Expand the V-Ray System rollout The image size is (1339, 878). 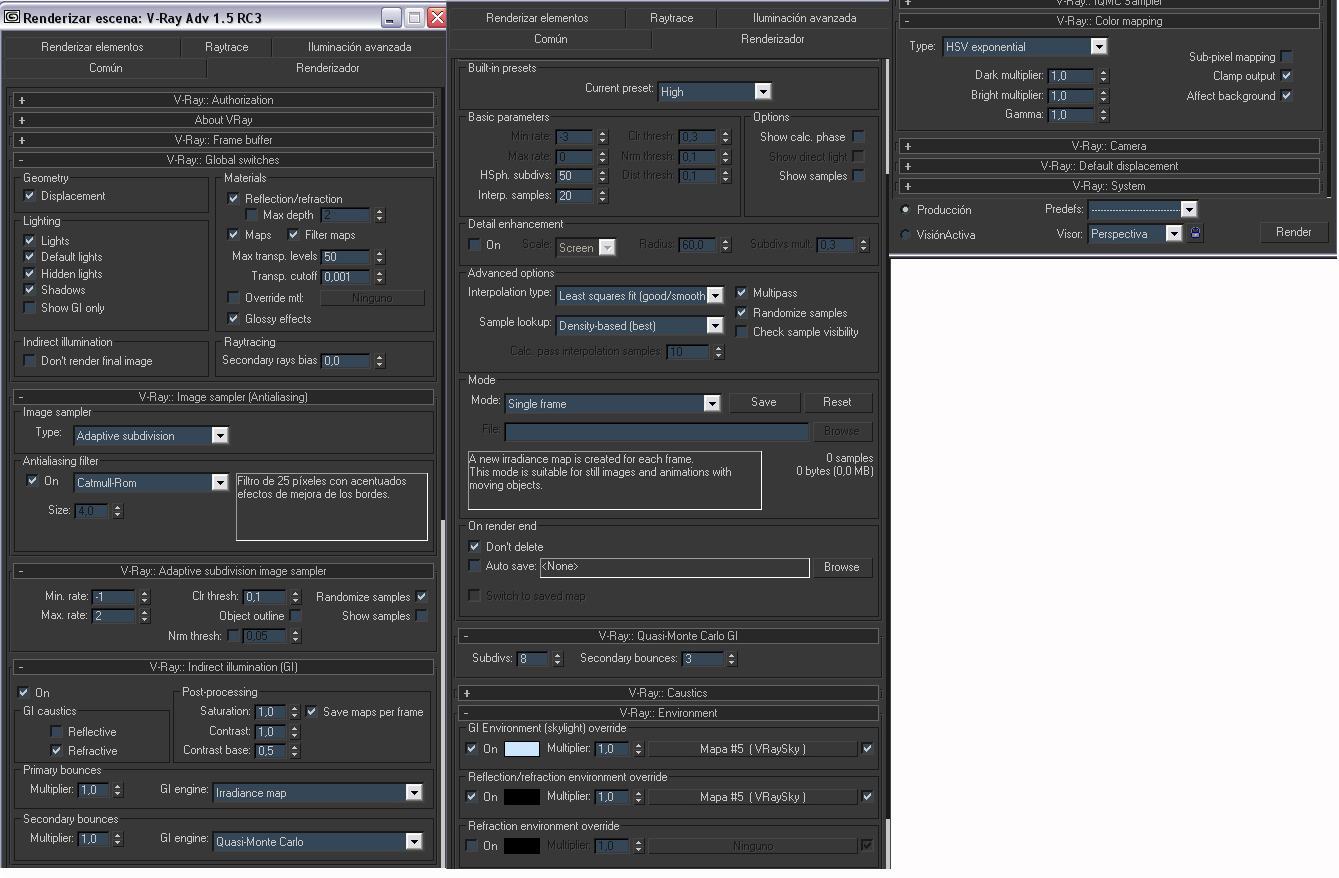pyautogui.click(x=1110, y=186)
